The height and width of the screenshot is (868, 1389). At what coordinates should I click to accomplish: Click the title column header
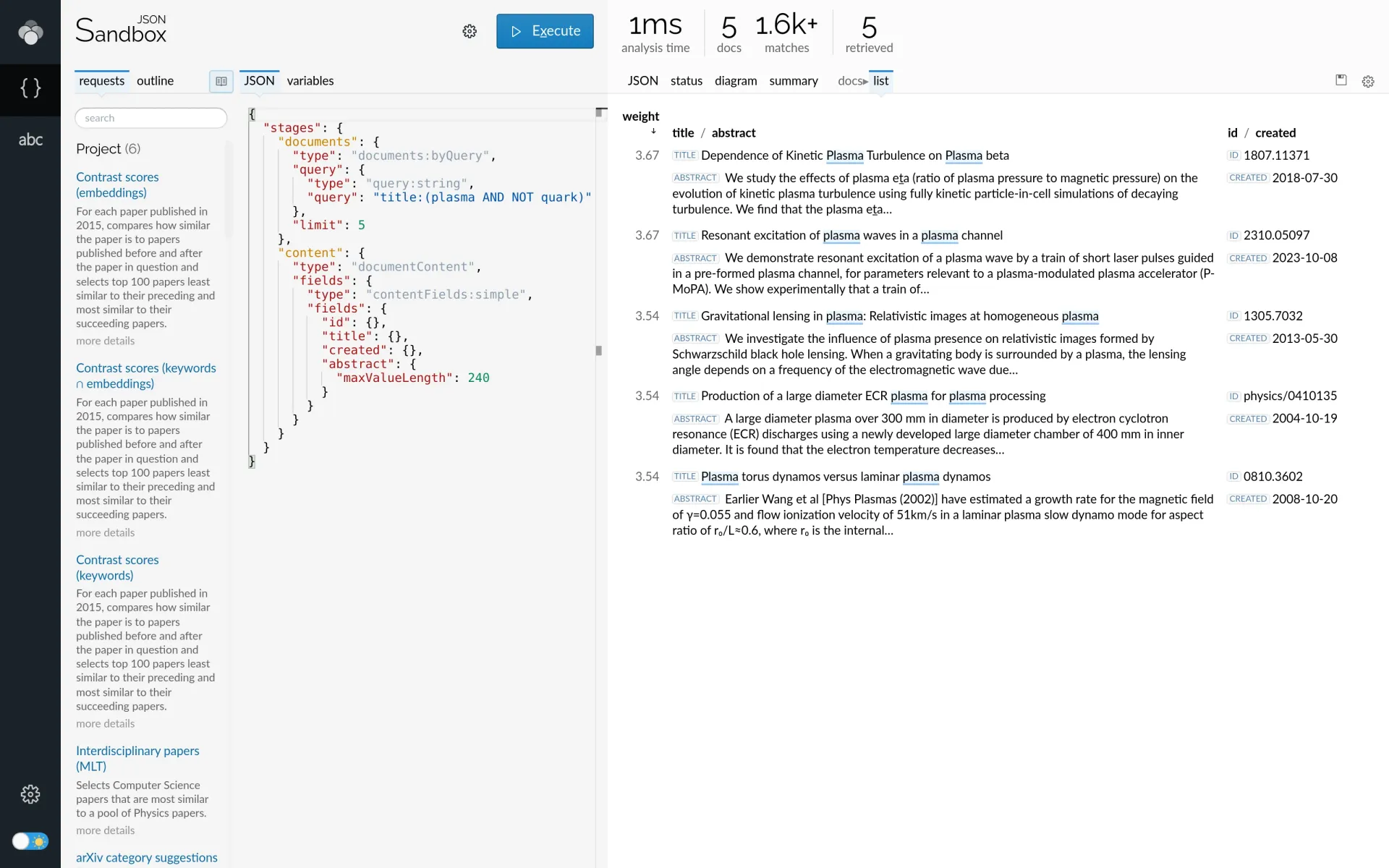[x=683, y=133]
